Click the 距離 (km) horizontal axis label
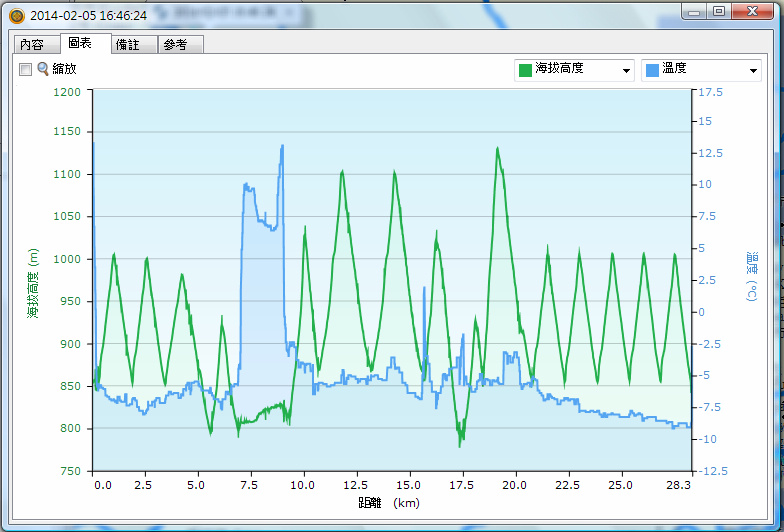Viewport: 784px width, 532px height. pos(389,503)
